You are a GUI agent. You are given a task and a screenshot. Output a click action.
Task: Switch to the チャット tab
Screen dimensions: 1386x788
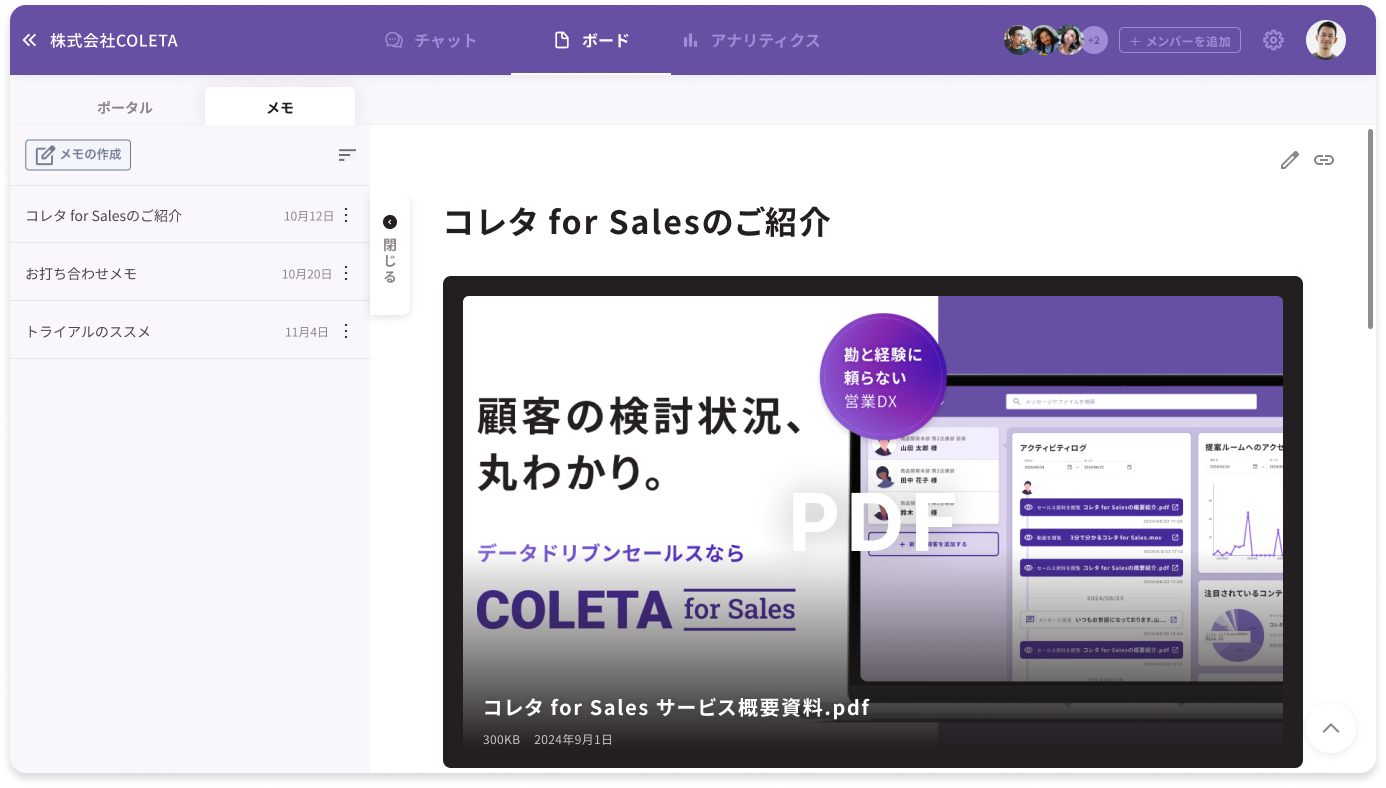[431, 40]
